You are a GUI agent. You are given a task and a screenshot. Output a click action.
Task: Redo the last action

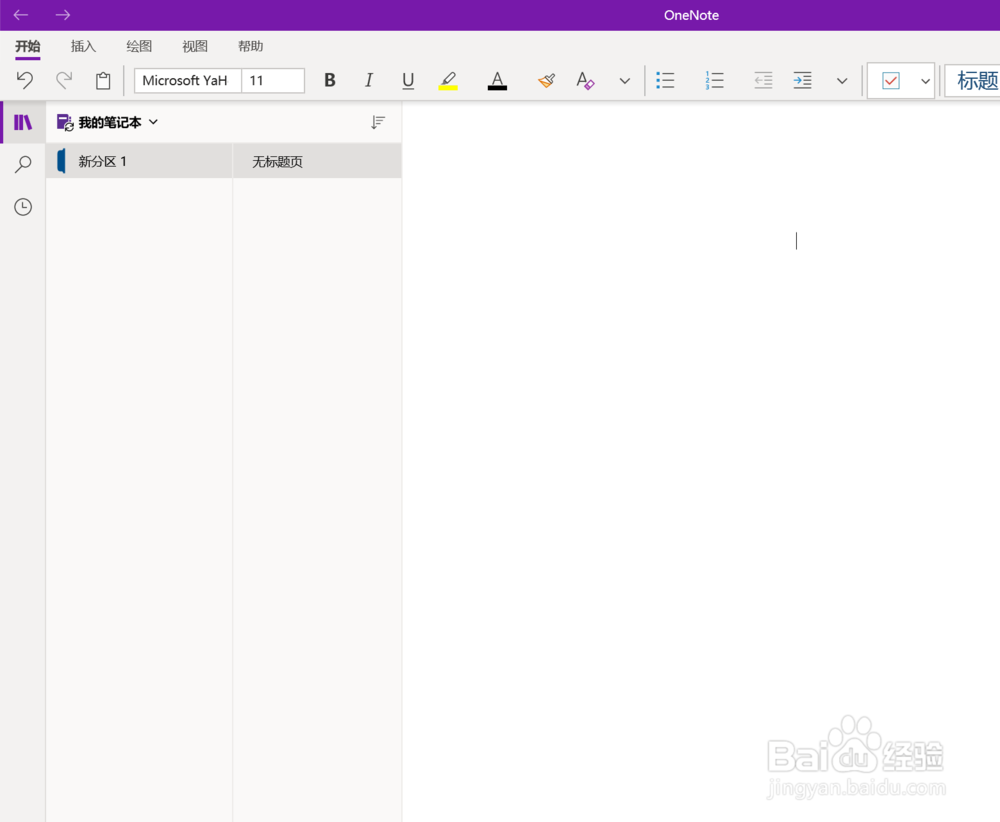tap(64, 80)
